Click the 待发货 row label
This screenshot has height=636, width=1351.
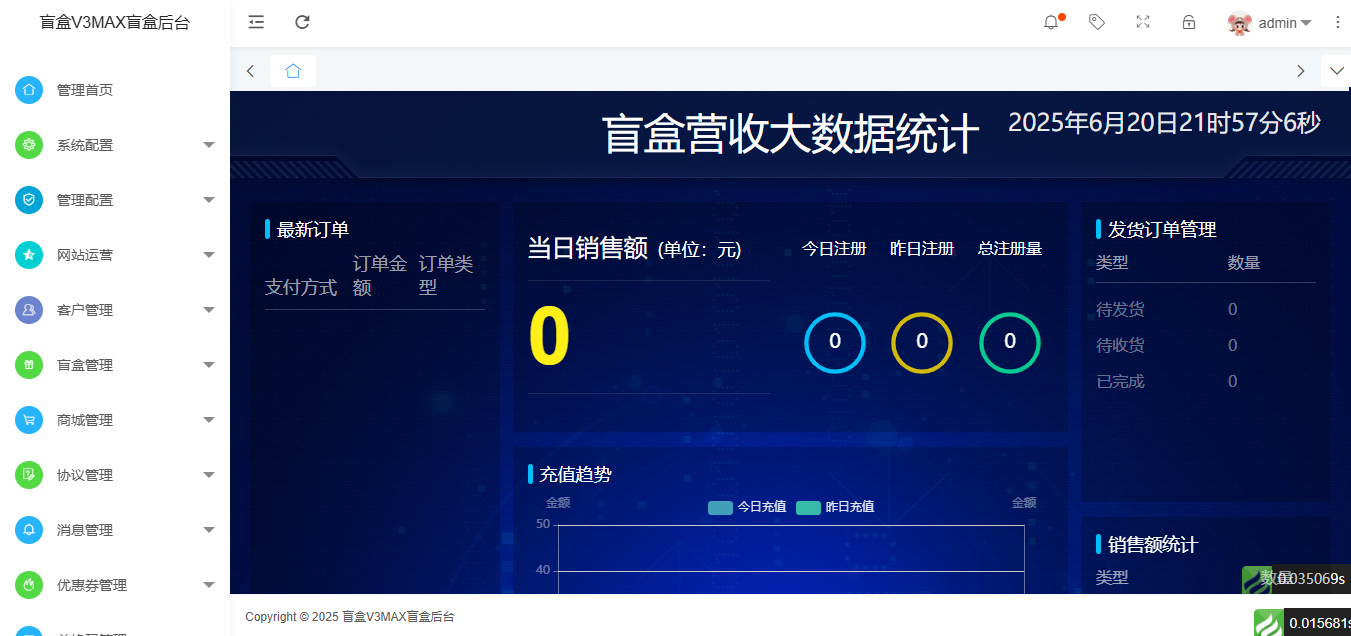(1120, 310)
